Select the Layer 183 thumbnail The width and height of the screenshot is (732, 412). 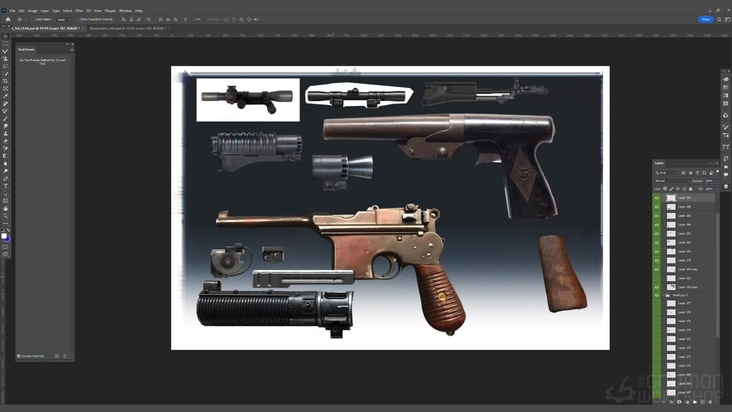point(671,234)
